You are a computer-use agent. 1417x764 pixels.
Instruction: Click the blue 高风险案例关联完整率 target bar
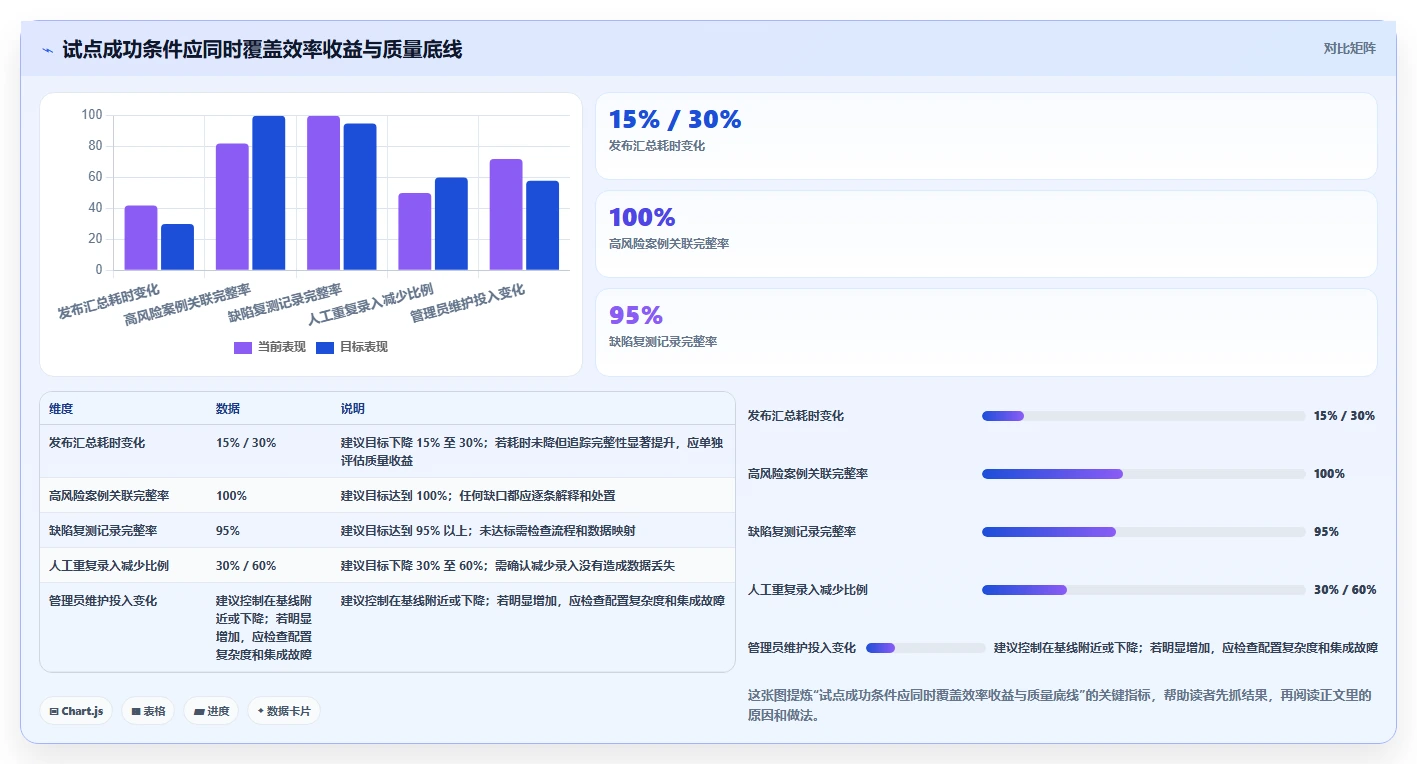(x=268, y=193)
